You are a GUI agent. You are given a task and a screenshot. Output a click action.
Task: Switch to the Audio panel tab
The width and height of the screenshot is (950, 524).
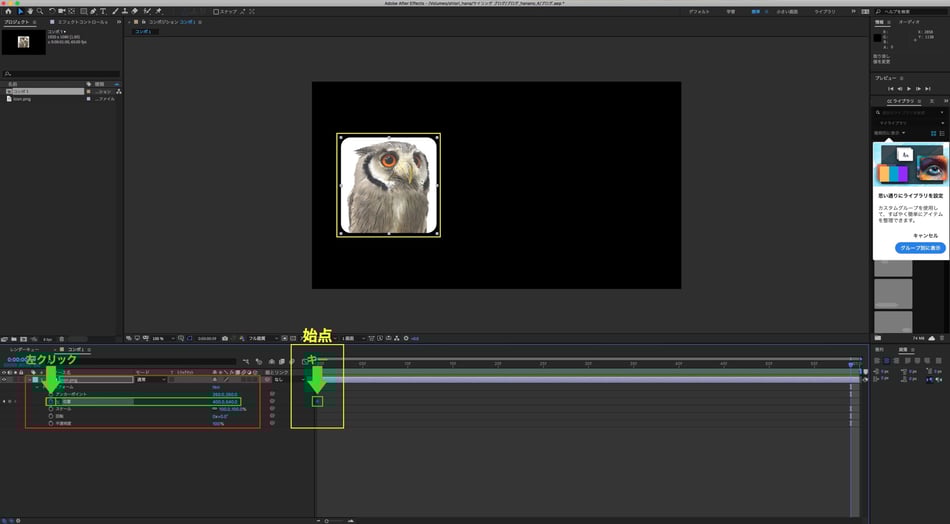(x=909, y=21)
